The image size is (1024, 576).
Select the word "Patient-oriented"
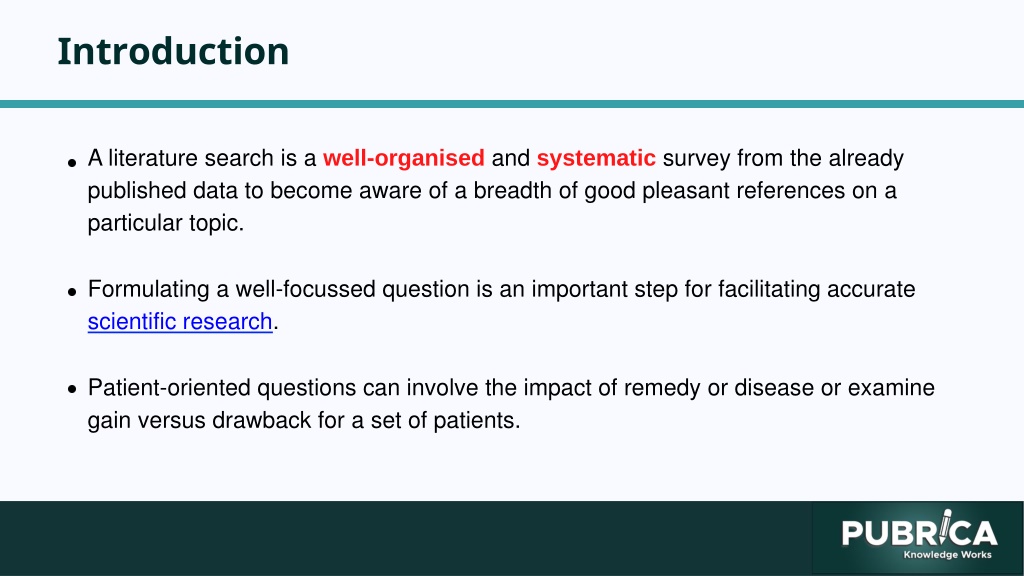(169, 388)
